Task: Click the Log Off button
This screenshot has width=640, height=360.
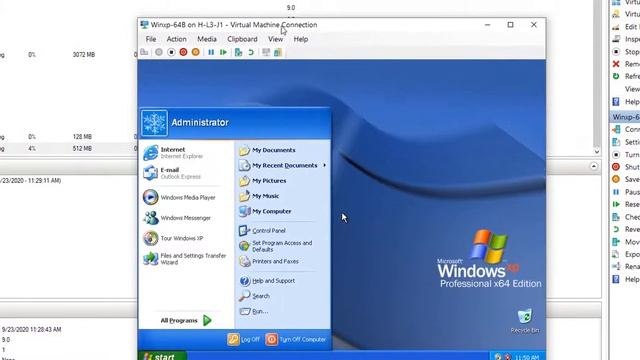Action: [244, 340]
